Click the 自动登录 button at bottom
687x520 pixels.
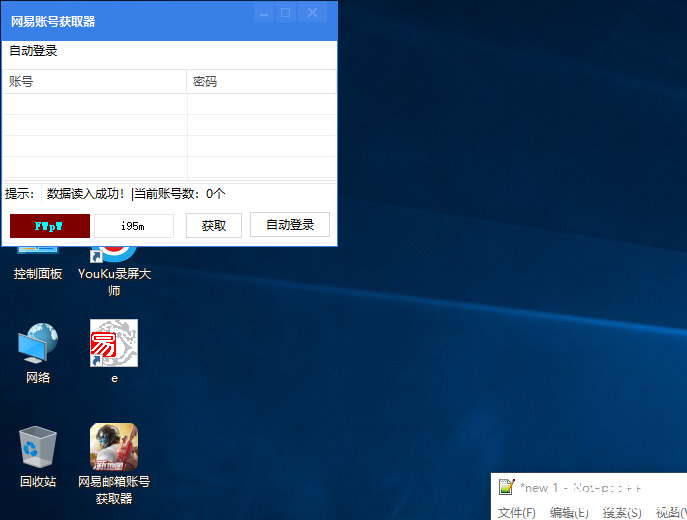click(x=290, y=225)
